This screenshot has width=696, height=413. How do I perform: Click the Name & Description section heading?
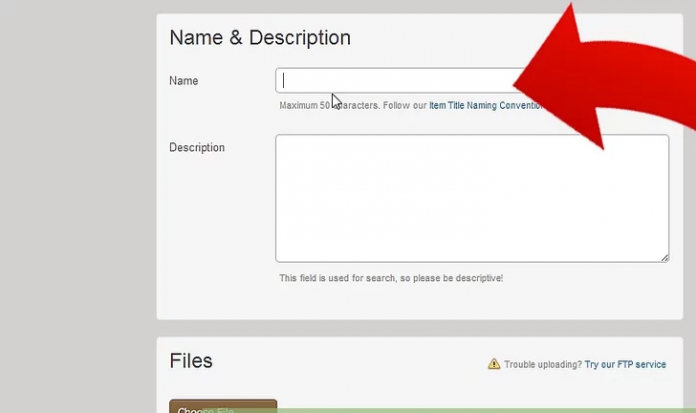pos(260,38)
